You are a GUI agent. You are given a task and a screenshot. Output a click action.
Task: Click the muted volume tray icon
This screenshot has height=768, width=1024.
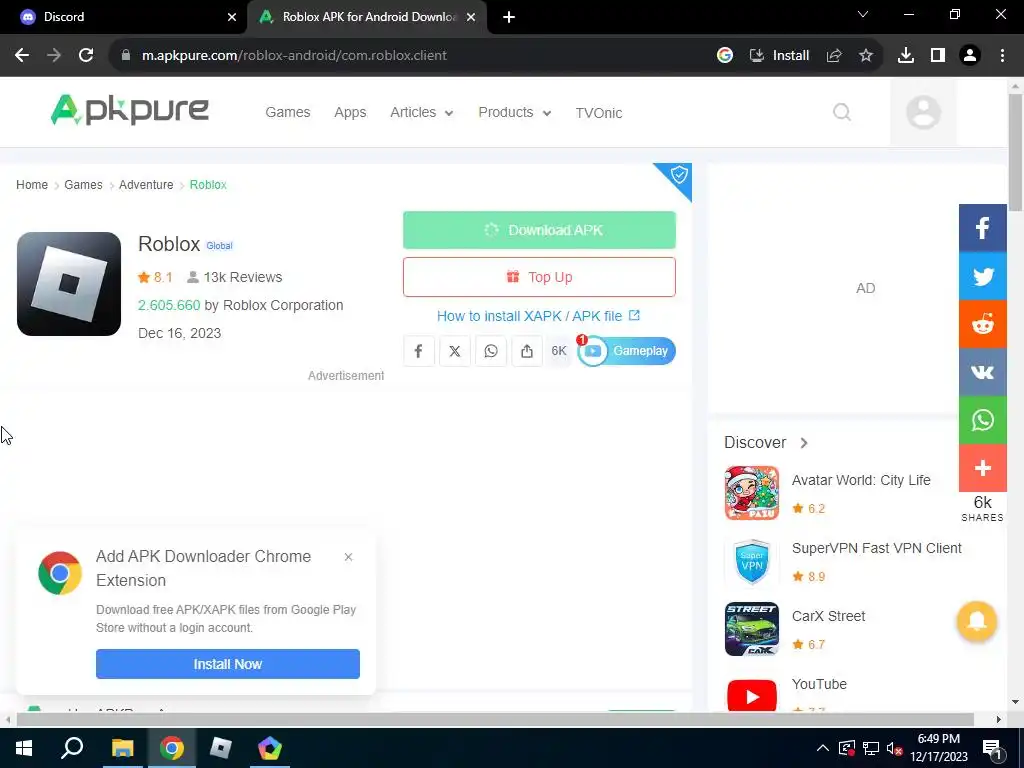pyautogui.click(x=895, y=748)
